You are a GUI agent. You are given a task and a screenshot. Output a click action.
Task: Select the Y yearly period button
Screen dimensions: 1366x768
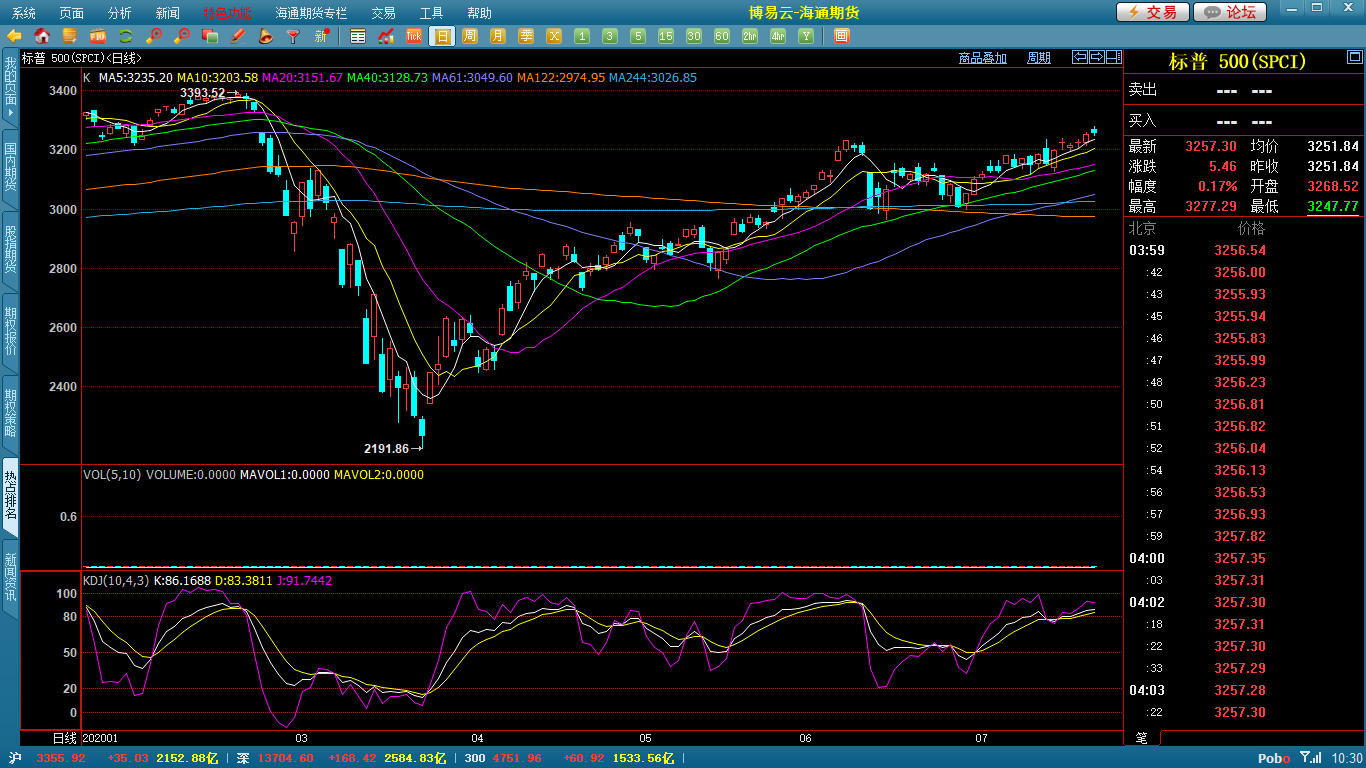pos(806,36)
